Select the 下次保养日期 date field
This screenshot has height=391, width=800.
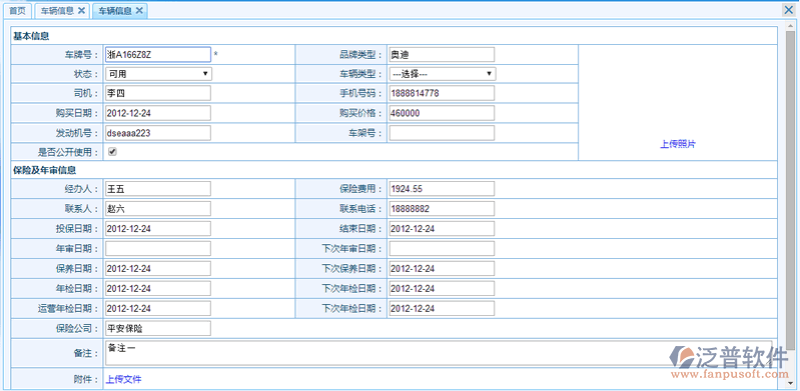tap(441, 268)
